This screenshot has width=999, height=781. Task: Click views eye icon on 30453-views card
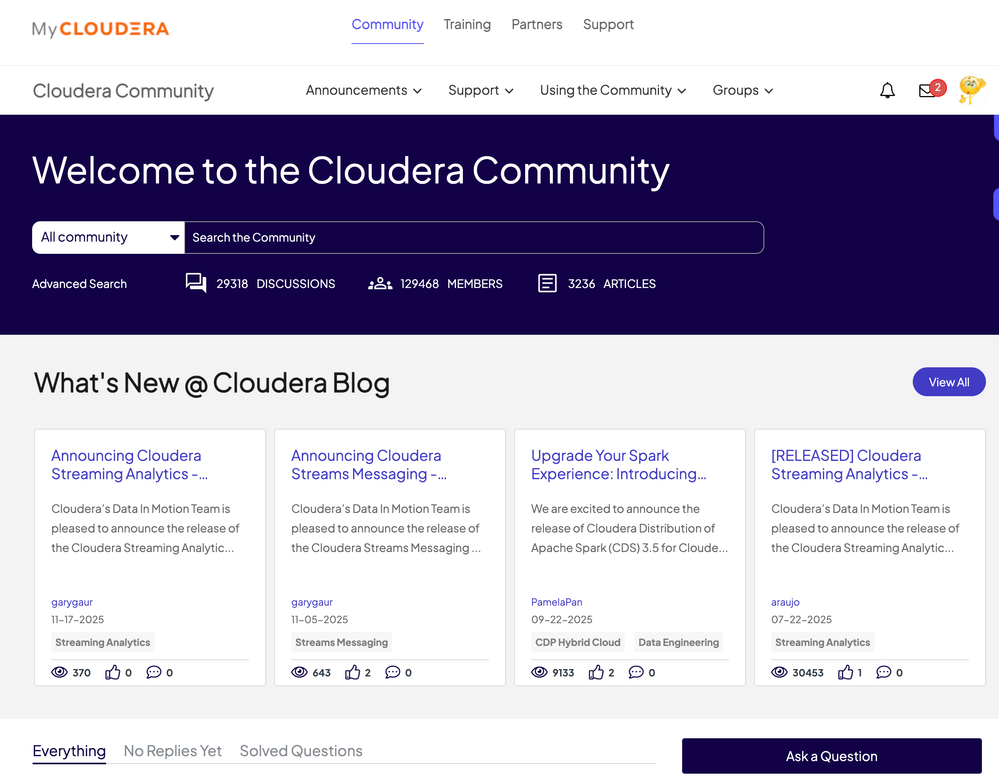pyautogui.click(x=779, y=672)
